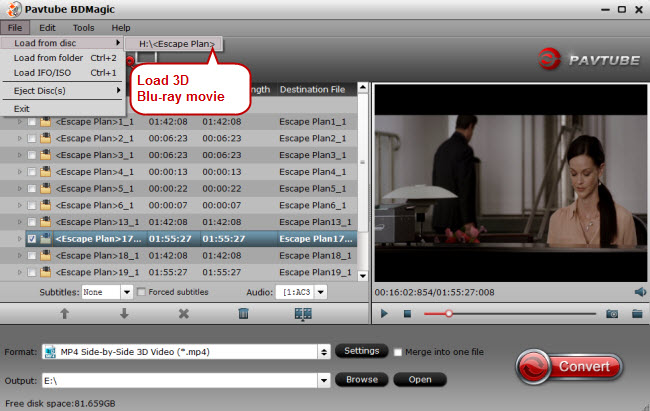The image size is (650, 411).
Task: Click destination name Escape Plan4_1
Action: coord(313,172)
